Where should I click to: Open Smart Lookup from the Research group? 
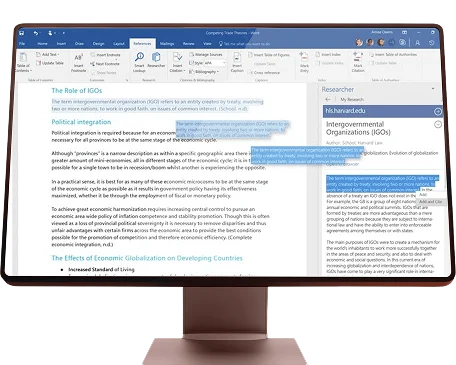(x=139, y=62)
